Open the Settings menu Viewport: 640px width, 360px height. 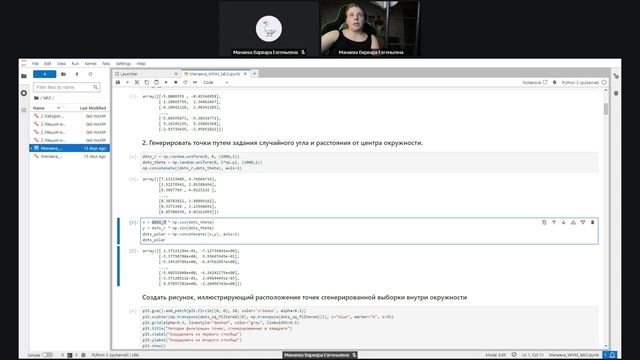tap(123, 64)
